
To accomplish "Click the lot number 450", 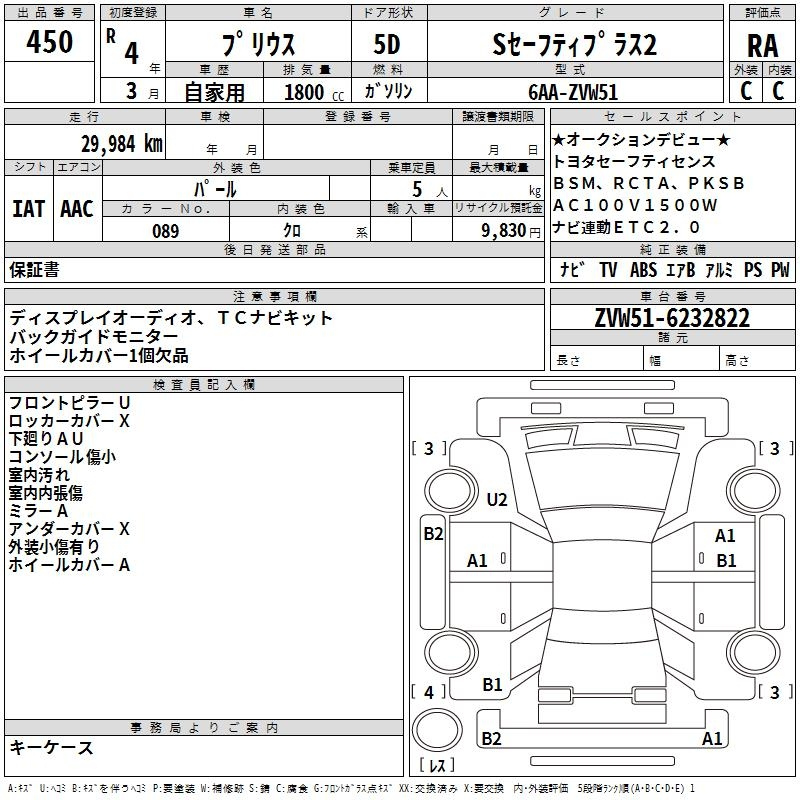I will [x=48, y=42].
